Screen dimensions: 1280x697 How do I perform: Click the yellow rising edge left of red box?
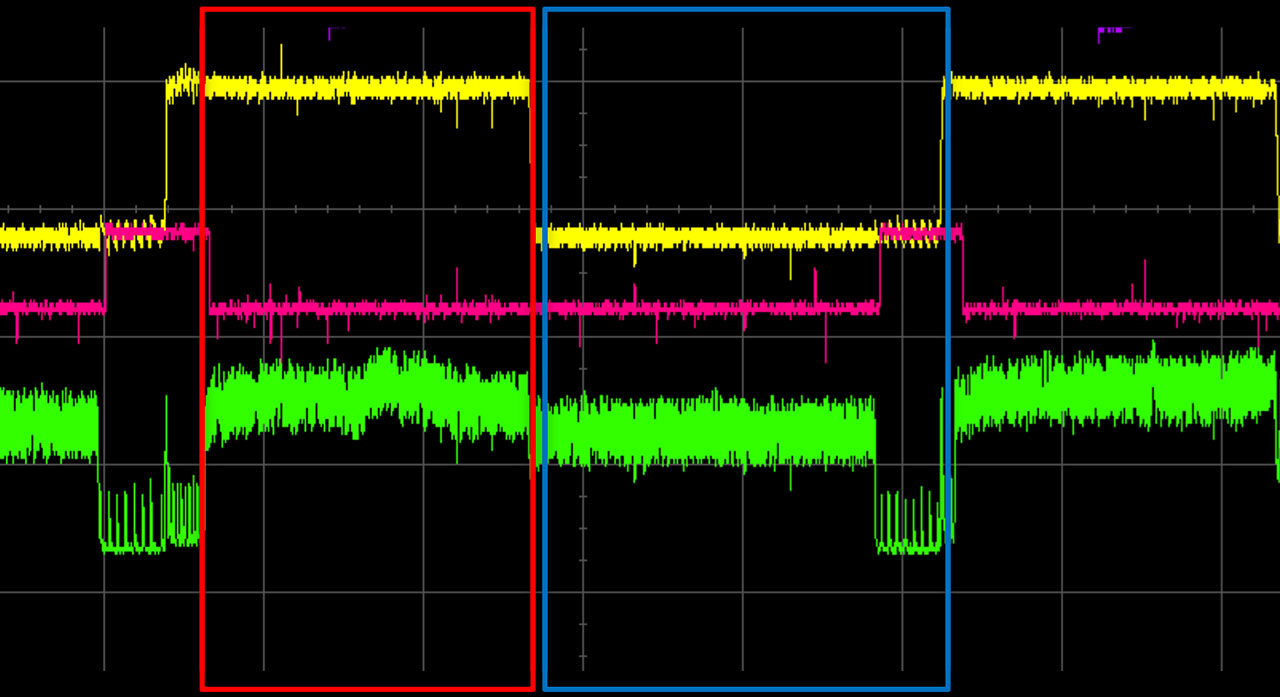pyautogui.click(x=166, y=150)
